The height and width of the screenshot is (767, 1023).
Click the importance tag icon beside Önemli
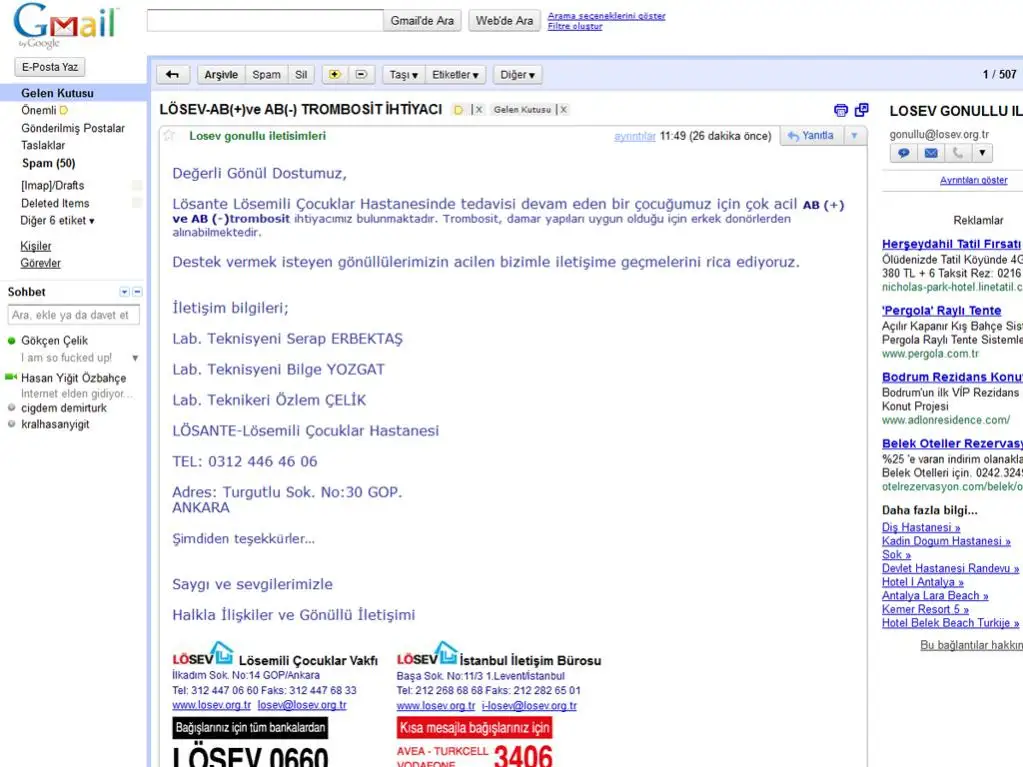pos(64,110)
